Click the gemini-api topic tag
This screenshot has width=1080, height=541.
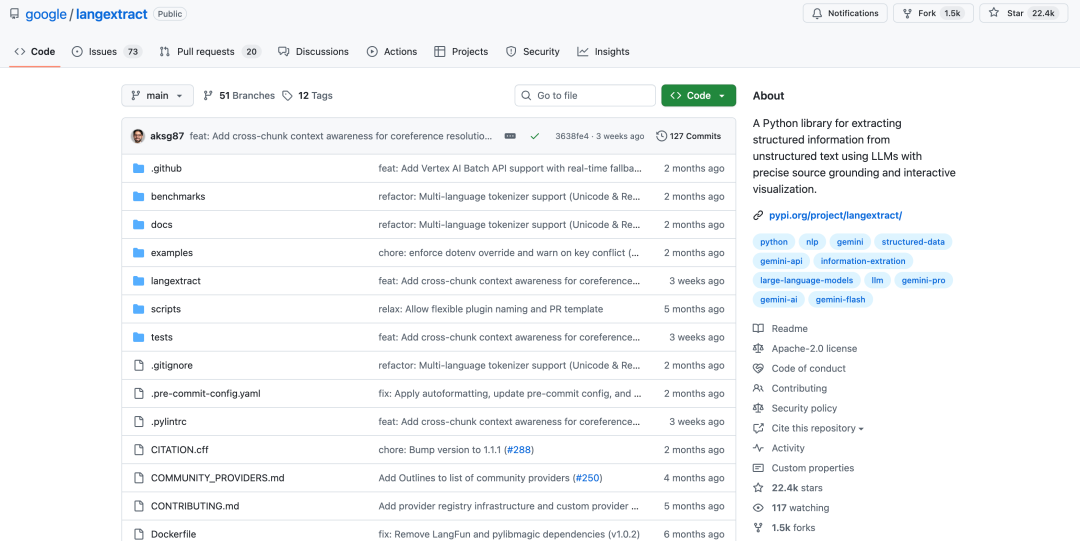[x=781, y=261]
